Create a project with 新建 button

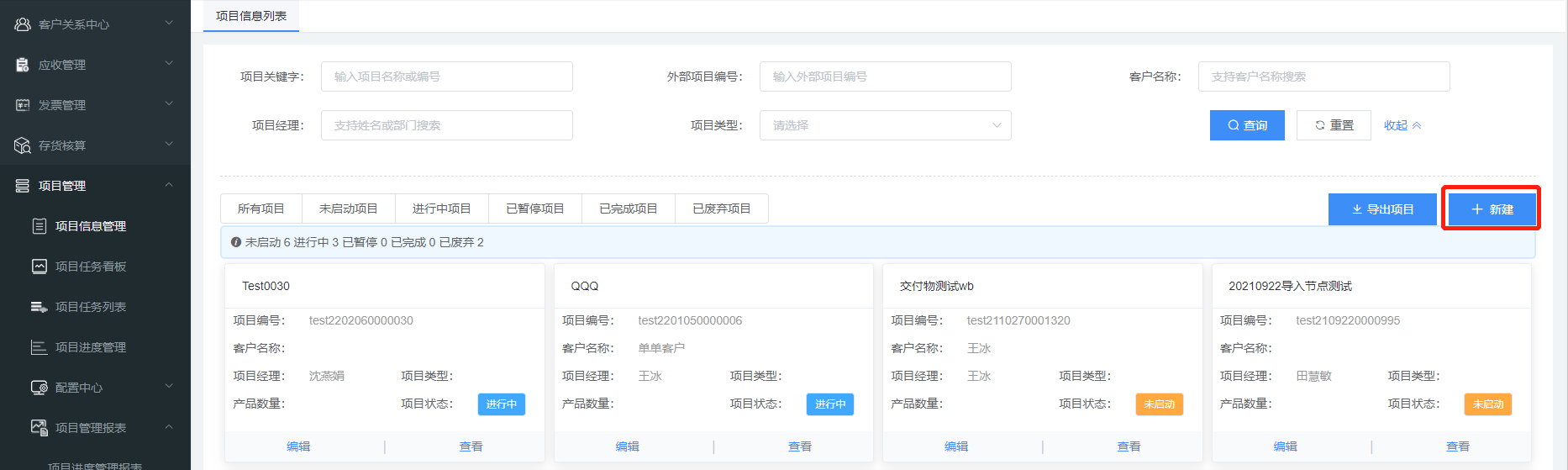pyautogui.click(x=1492, y=209)
